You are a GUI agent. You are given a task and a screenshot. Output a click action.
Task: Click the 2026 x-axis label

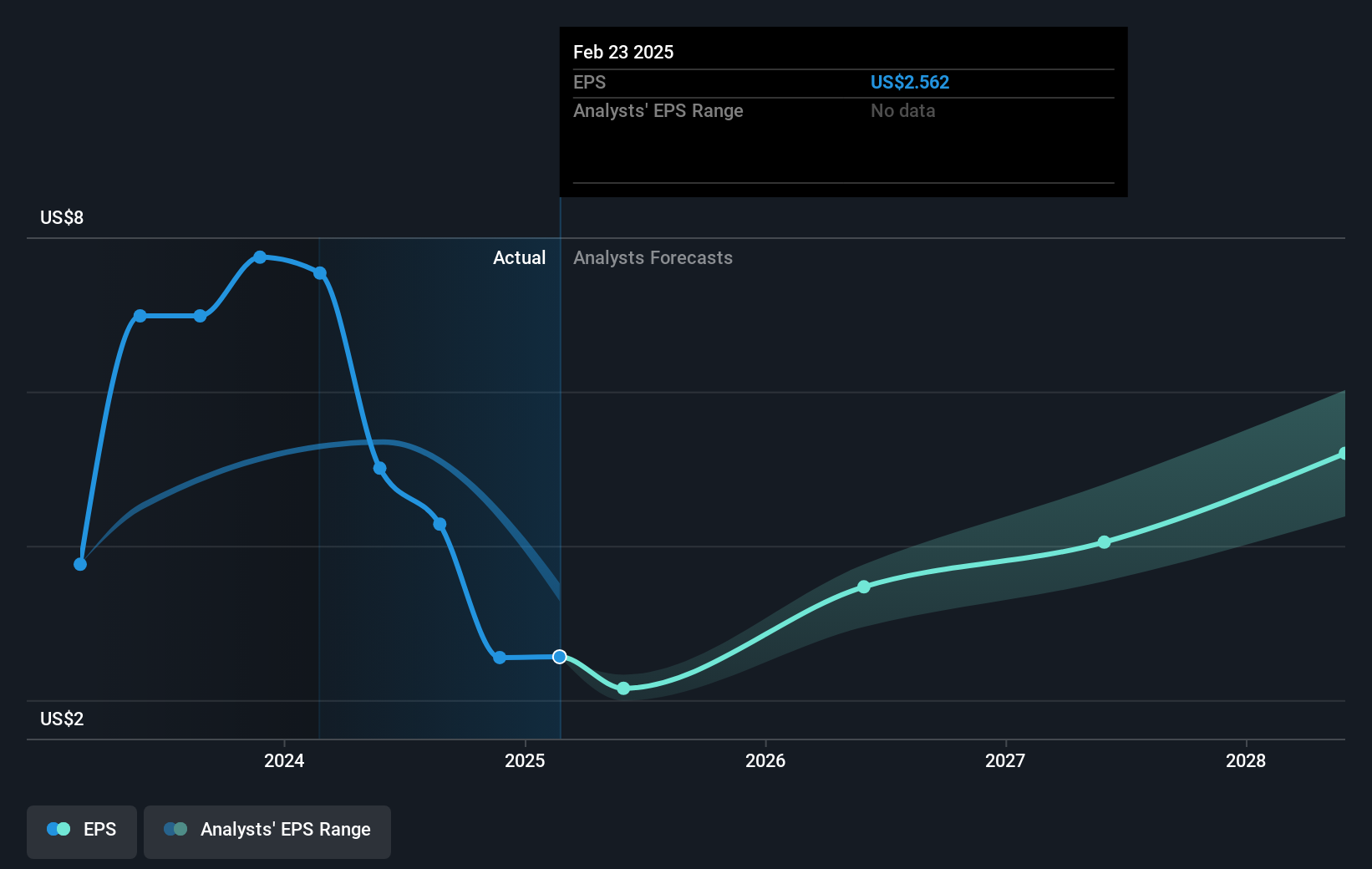click(765, 760)
